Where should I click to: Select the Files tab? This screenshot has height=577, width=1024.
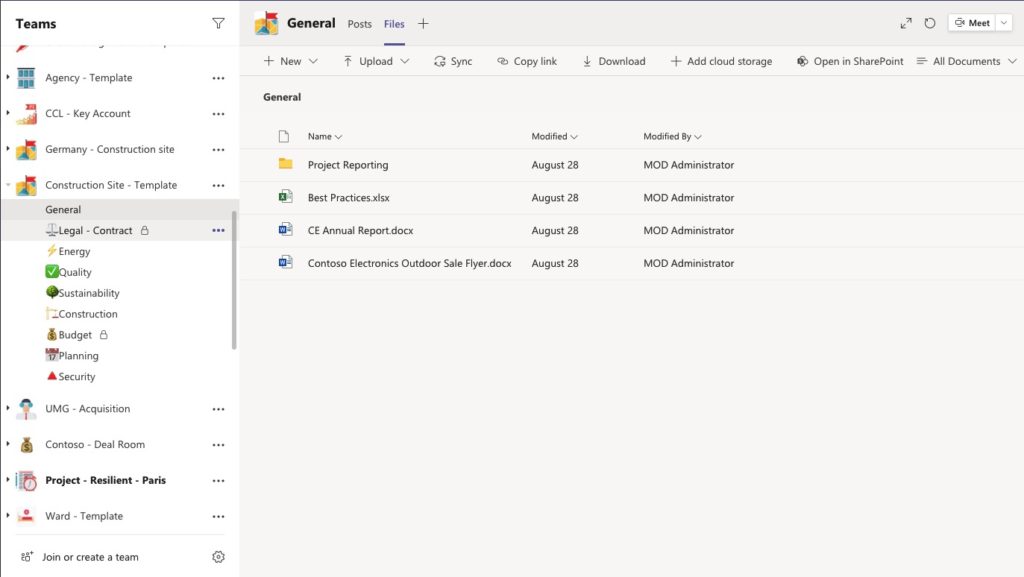[x=394, y=24]
